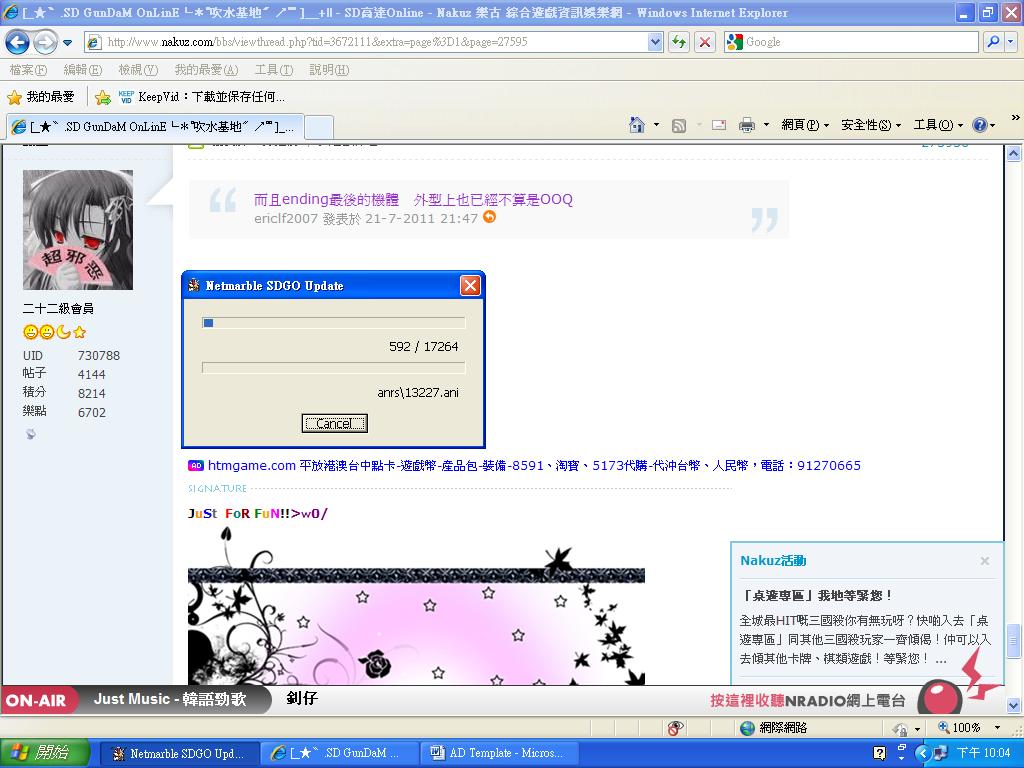Click the Just Music - 韓語勁歌 program label
This screenshot has width=1024, height=768.
[170, 699]
